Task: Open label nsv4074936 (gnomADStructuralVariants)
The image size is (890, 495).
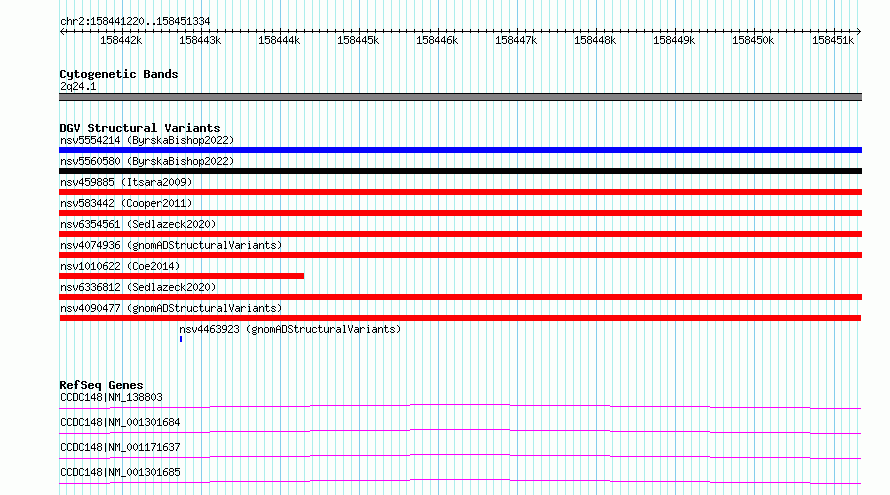Action: point(171,245)
